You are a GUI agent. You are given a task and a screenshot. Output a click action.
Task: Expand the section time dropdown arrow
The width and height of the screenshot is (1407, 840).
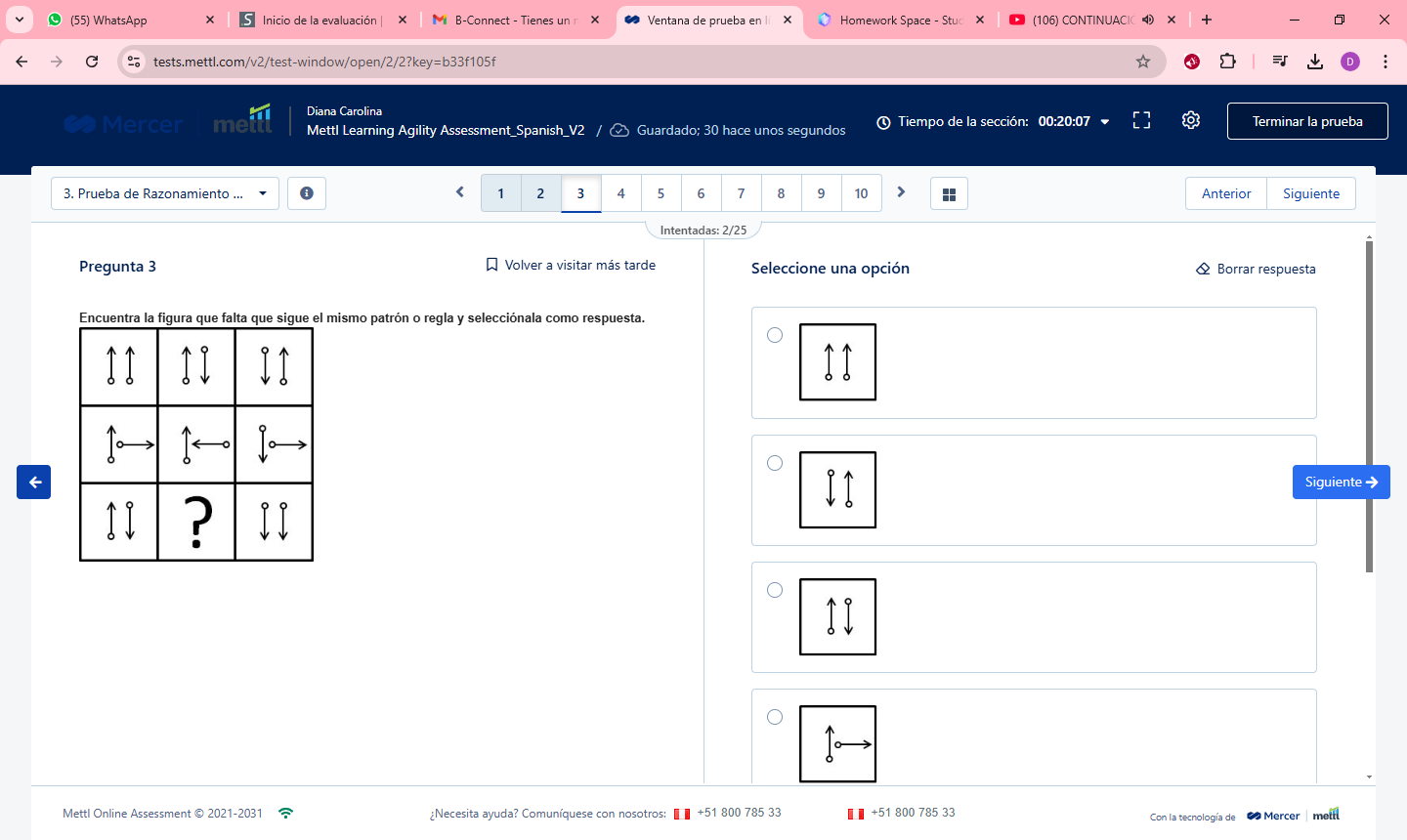coord(1105,122)
